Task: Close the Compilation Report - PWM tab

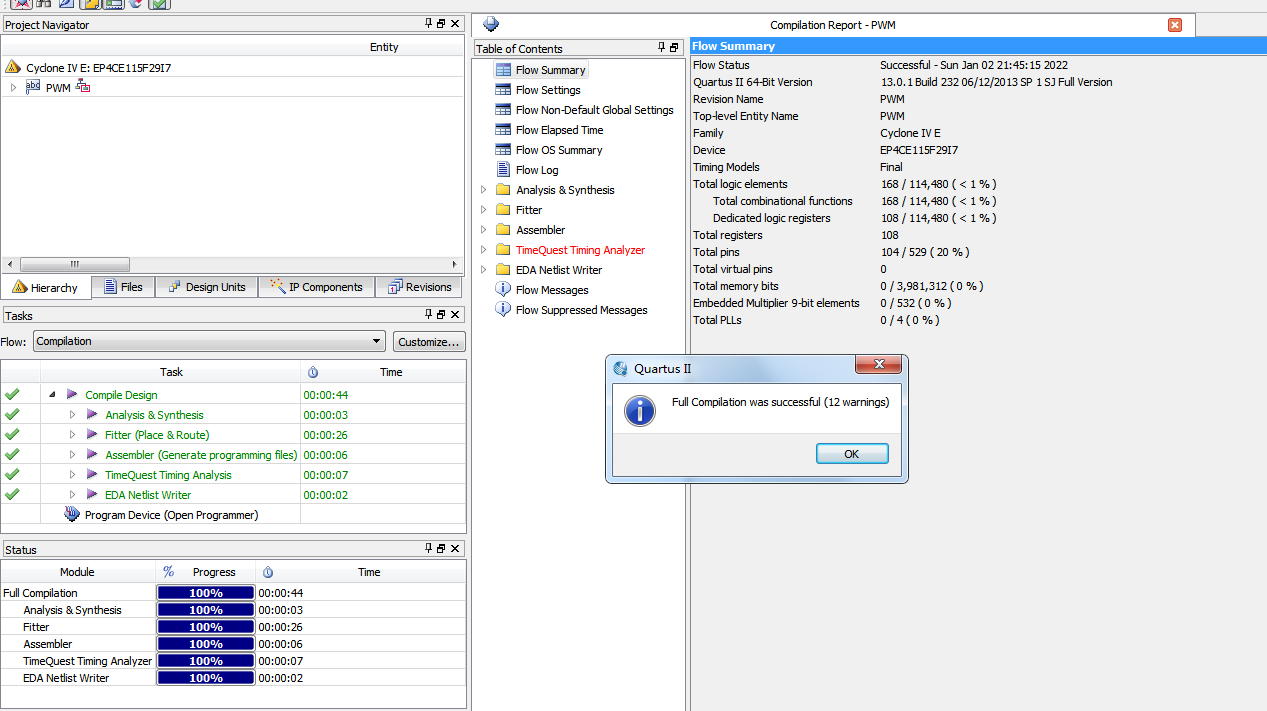Action: [1175, 25]
